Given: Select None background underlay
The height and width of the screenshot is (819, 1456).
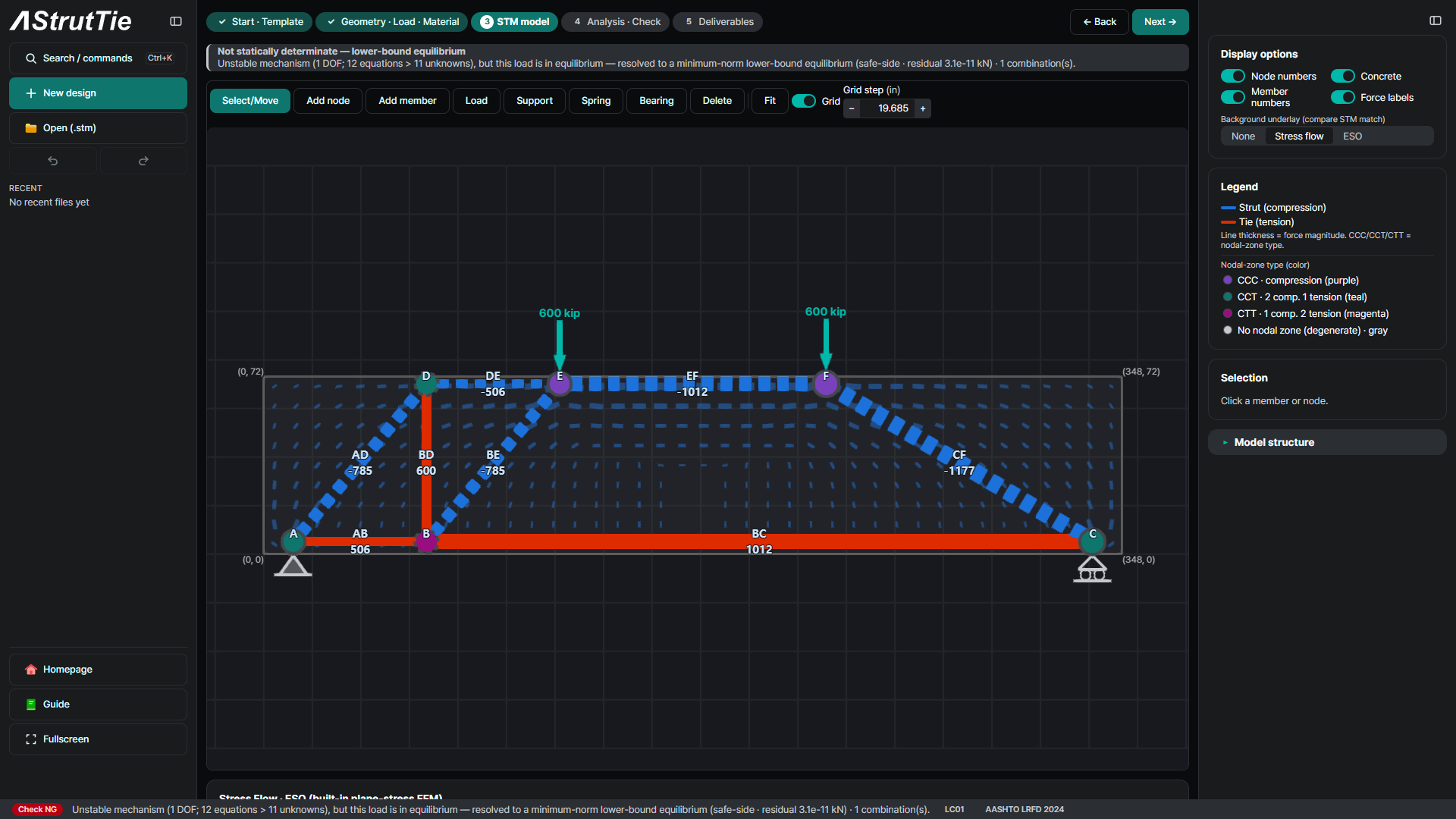Looking at the screenshot, I should pyautogui.click(x=1243, y=136).
